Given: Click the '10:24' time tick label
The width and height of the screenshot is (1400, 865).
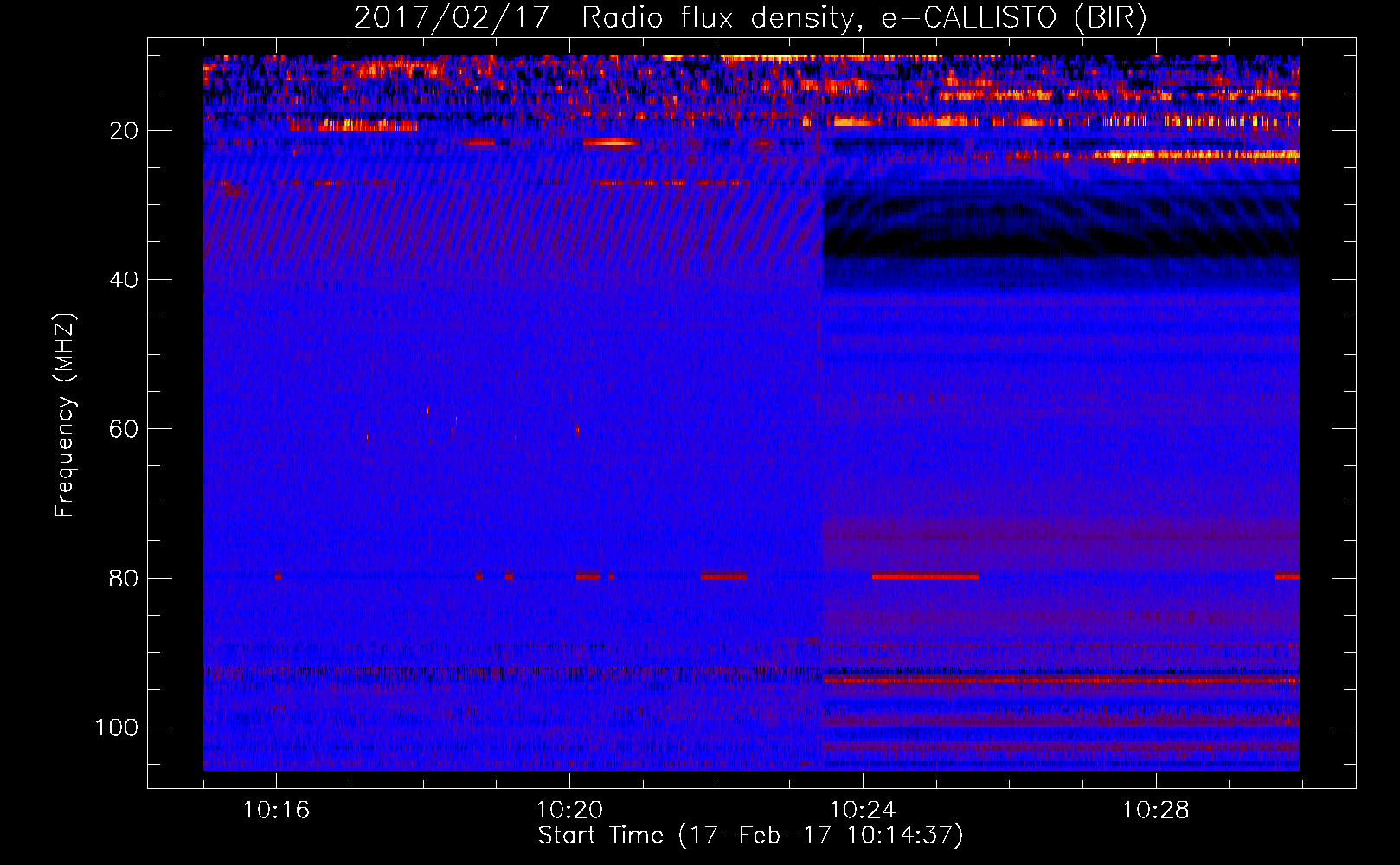Looking at the screenshot, I should tap(863, 811).
